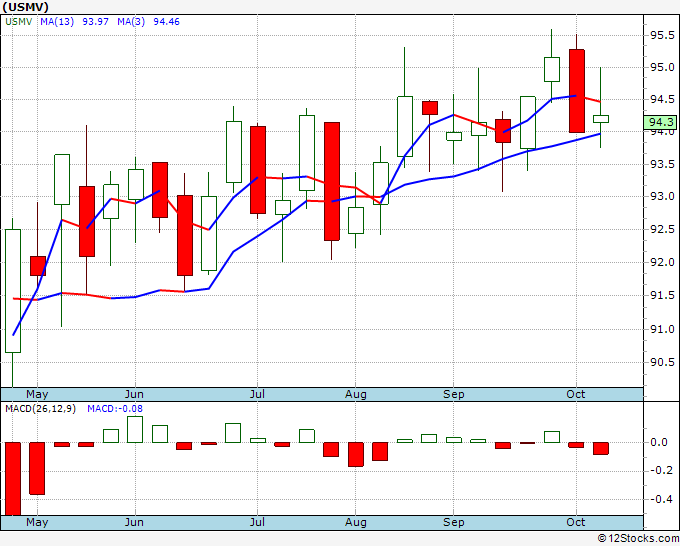Select the 92.0 price axis label
Image resolution: width=680 pixels, height=546 pixels.
(662, 262)
